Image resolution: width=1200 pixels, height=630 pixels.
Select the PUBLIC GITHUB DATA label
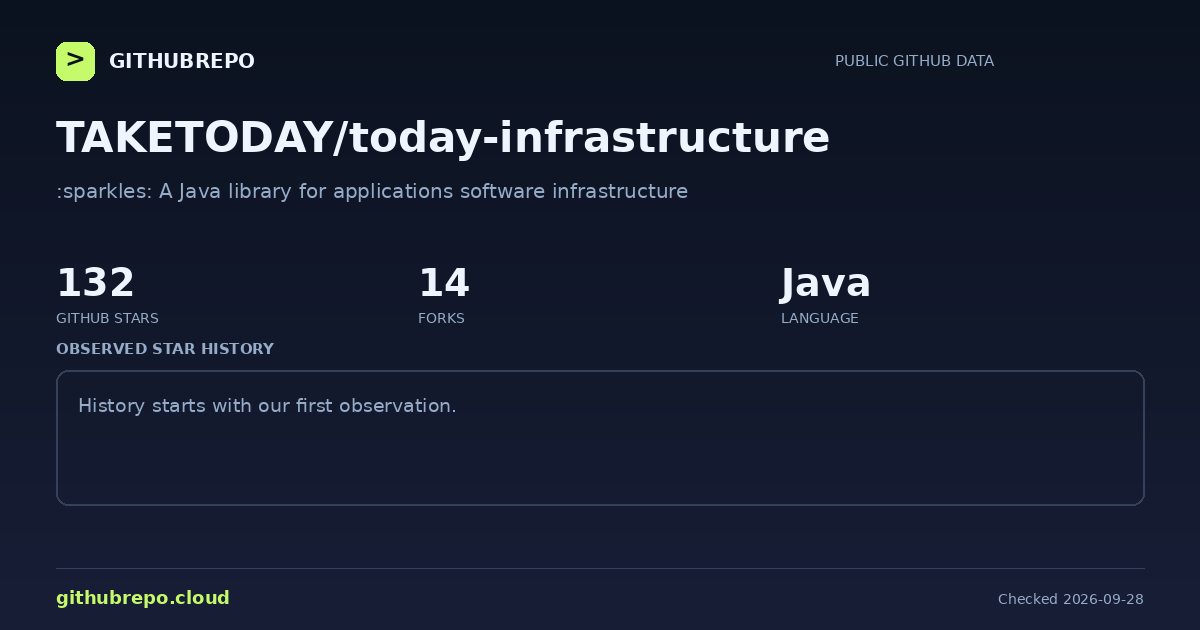914,61
